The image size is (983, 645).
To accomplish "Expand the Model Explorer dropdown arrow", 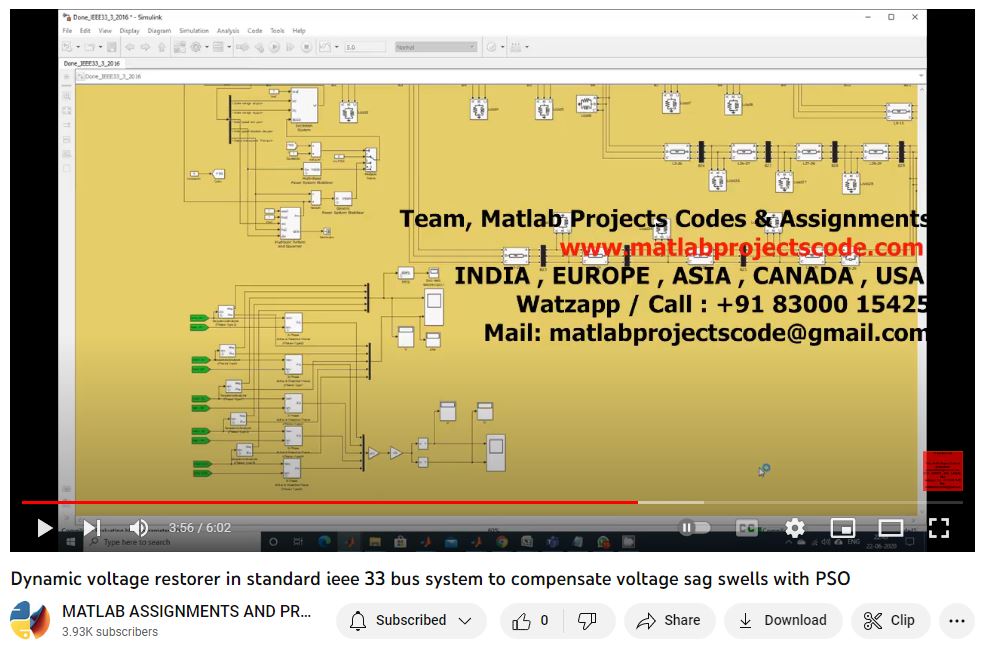I will (x=229, y=47).
